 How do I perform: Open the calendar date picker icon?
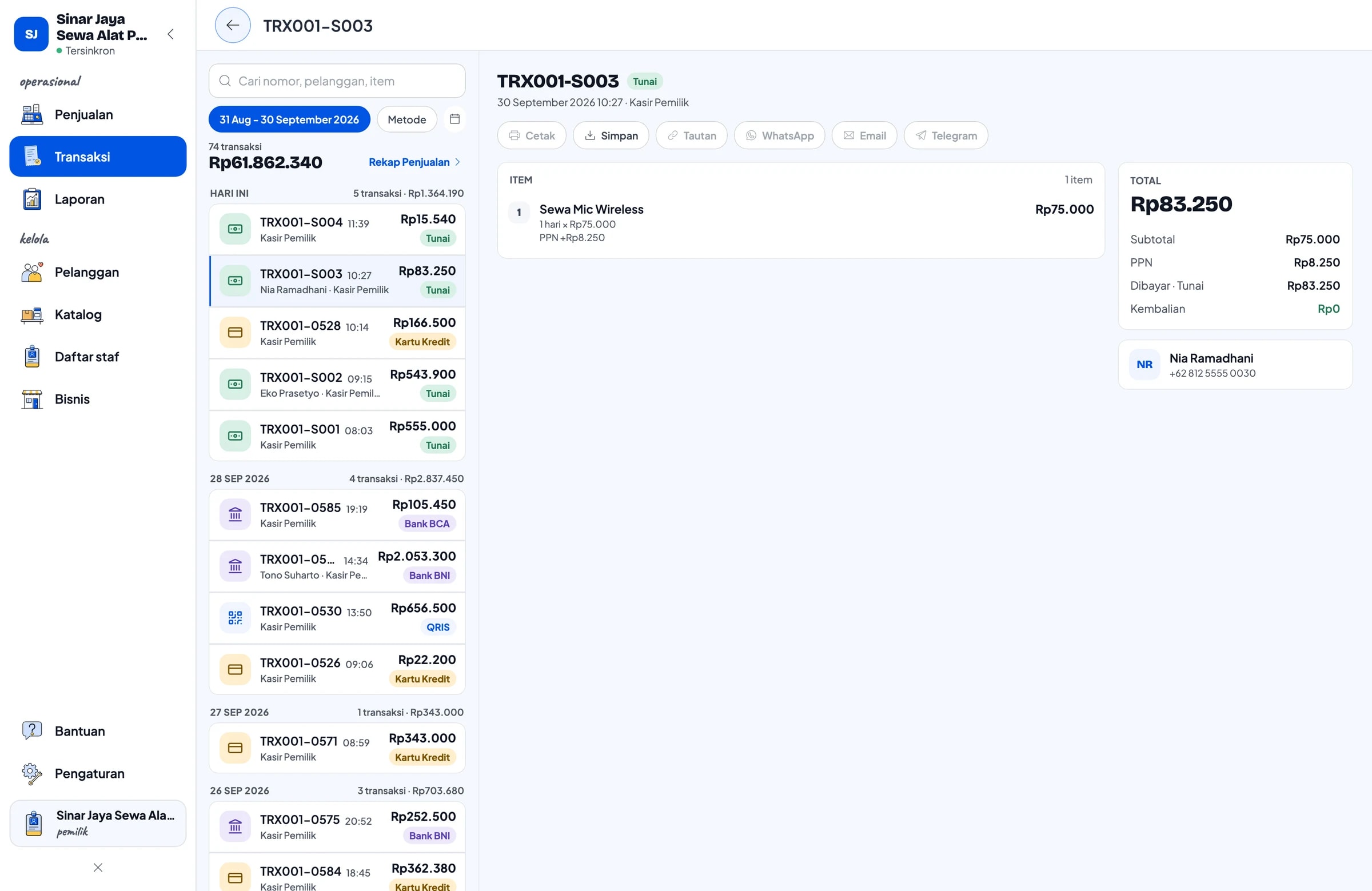pos(454,119)
